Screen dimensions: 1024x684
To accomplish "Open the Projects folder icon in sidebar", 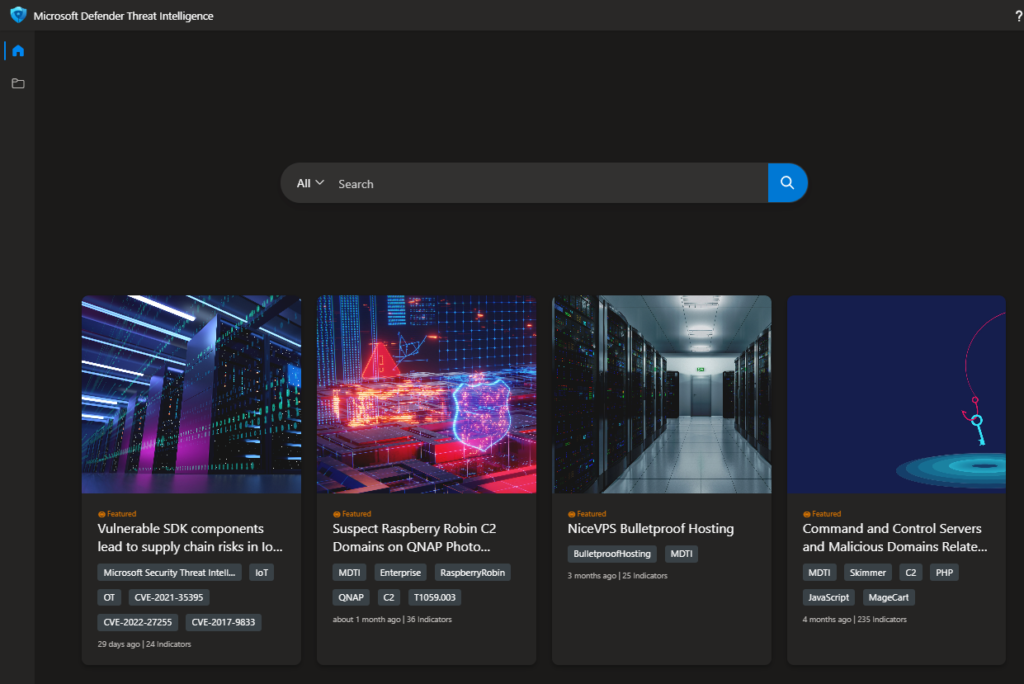I will [x=18, y=84].
